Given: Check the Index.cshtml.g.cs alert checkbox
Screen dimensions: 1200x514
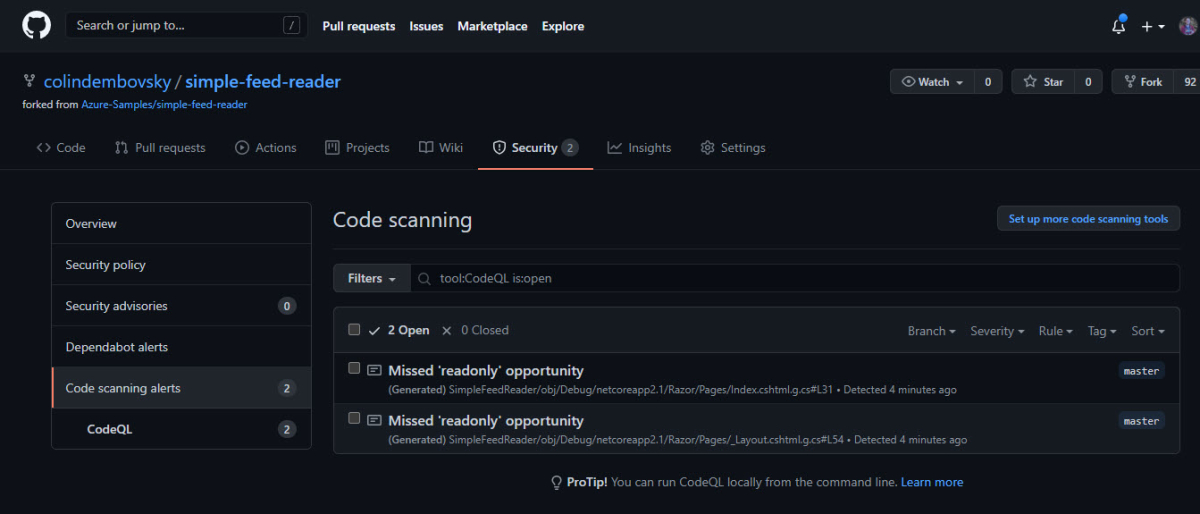Looking at the screenshot, I should coord(354,368).
